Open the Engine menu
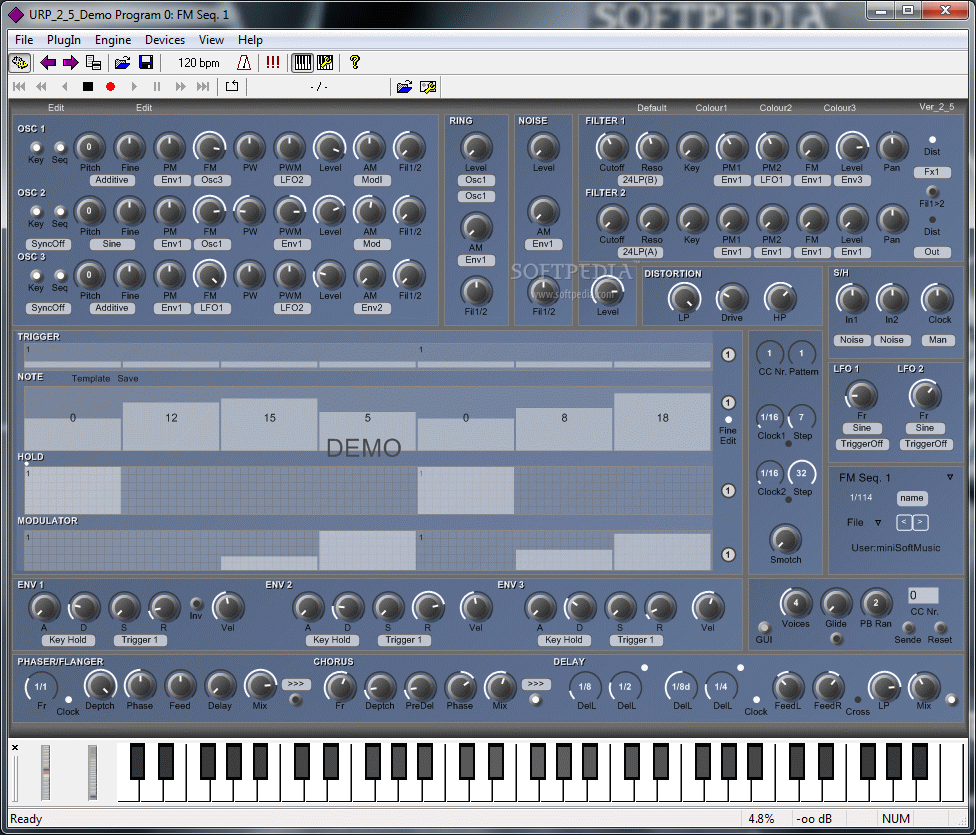The height and width of the screenshot is (835, 976). 113,40
